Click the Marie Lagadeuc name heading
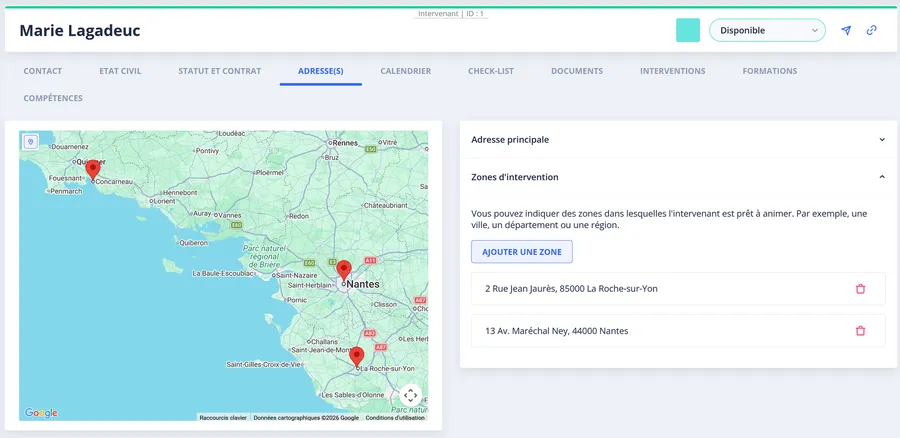 [x=80, y=30]
